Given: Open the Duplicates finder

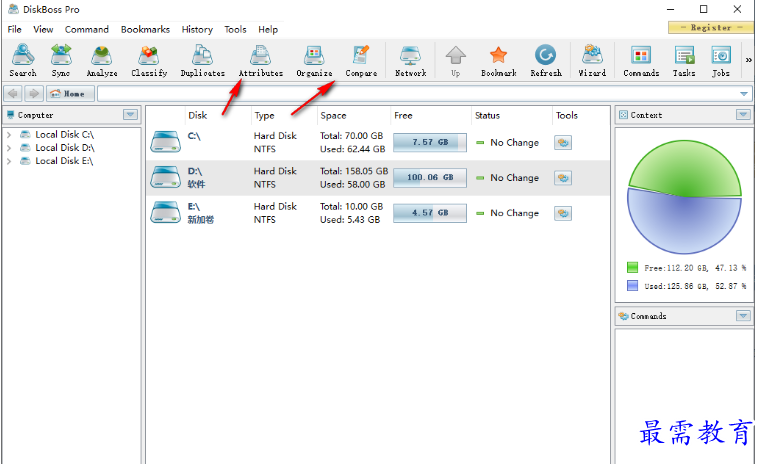Looking at the screenshot, I should (202, 60).
